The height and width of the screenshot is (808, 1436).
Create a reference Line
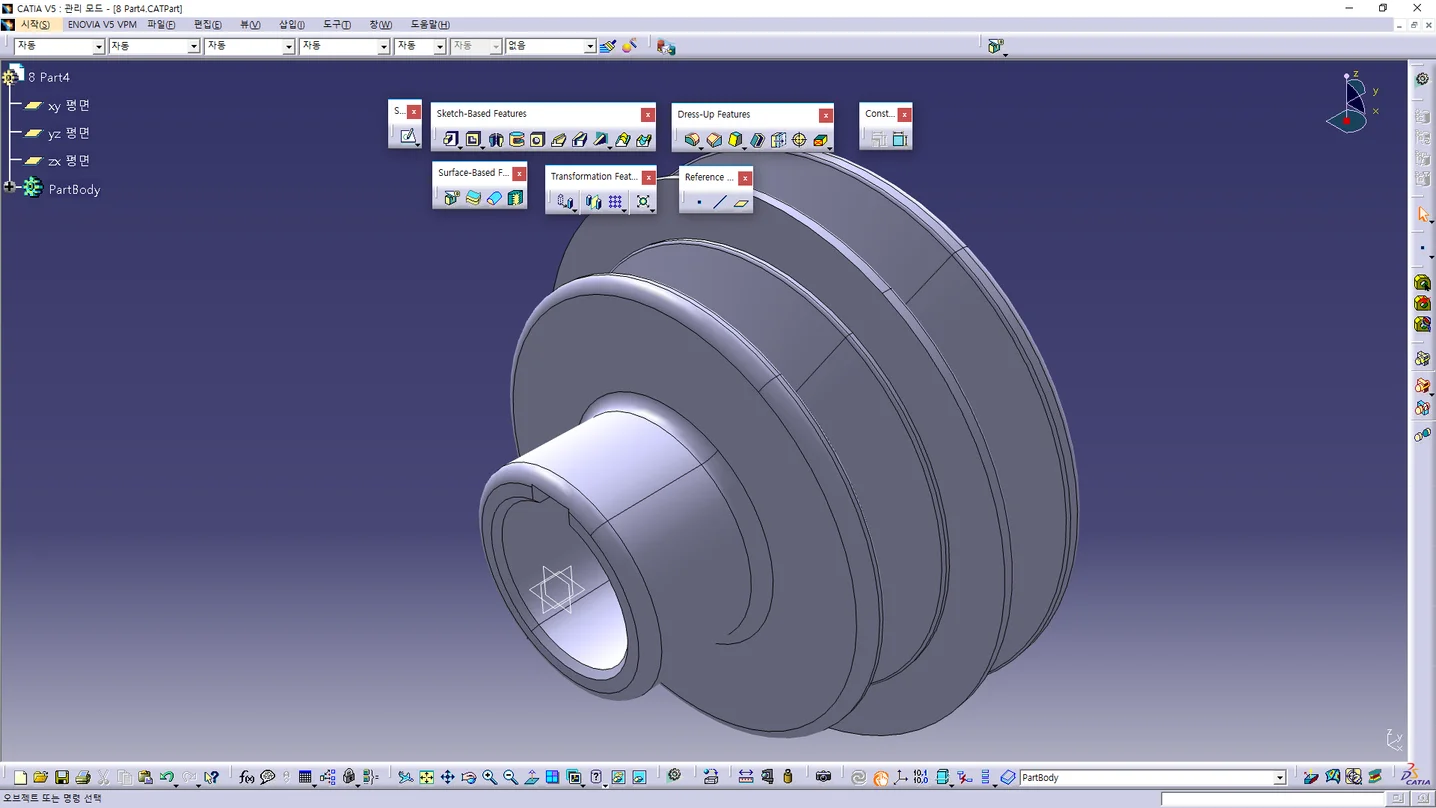(x=720, y=203)
